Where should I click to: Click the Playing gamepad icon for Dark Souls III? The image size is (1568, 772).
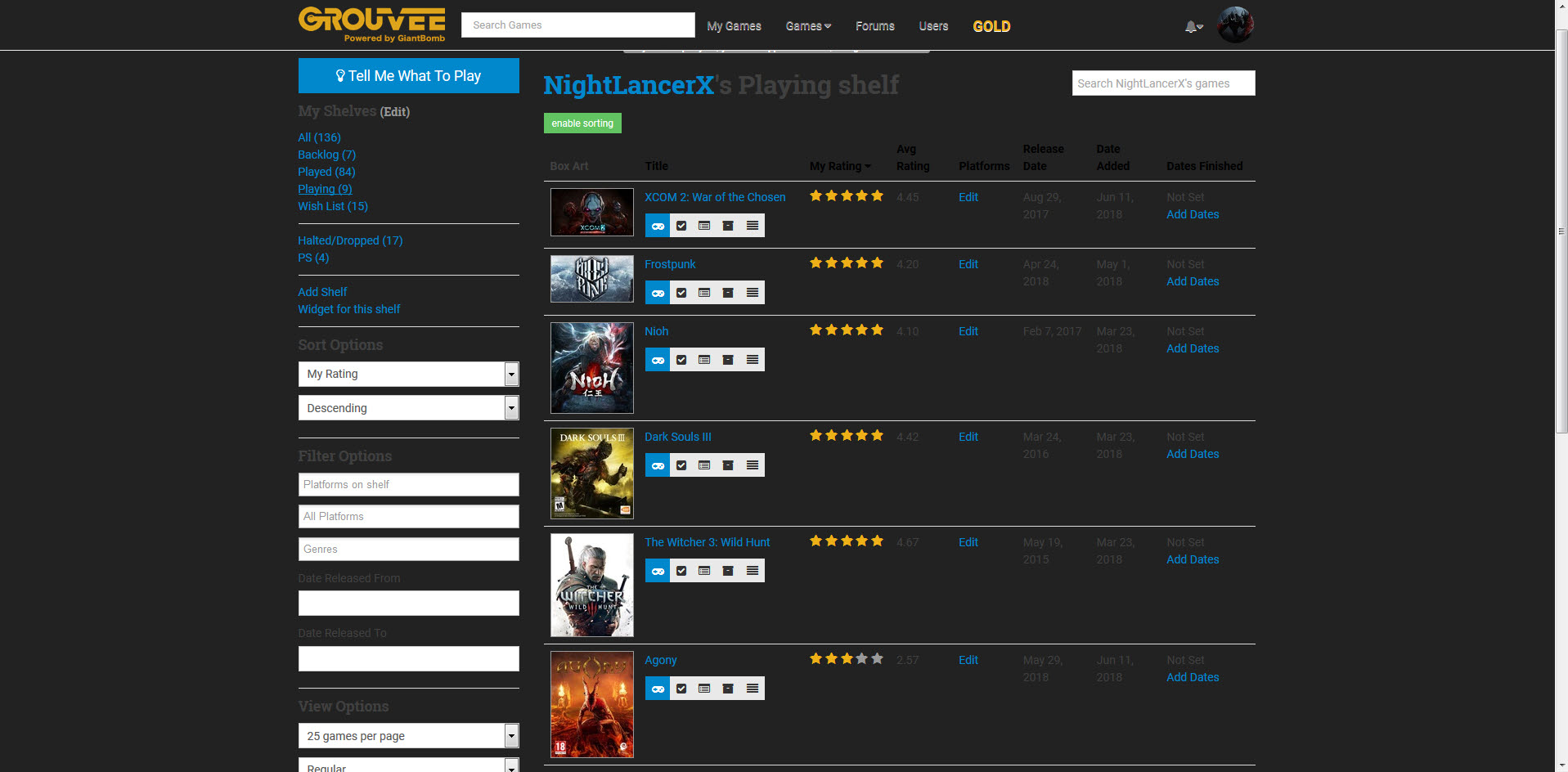coord(658,465)
